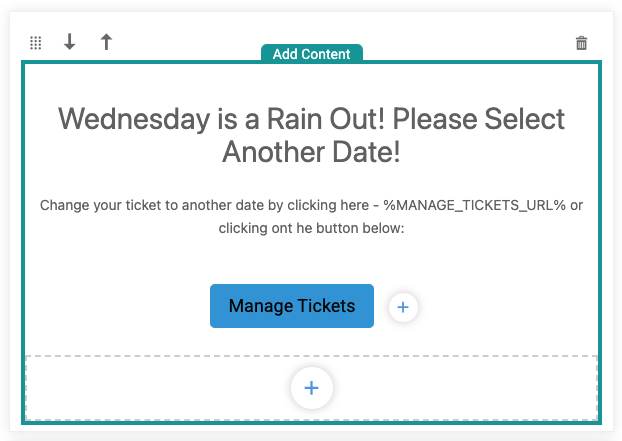Click the word 'Wednesday' in the heading
The width and height of the screenshot is (622, 441).
134,119
